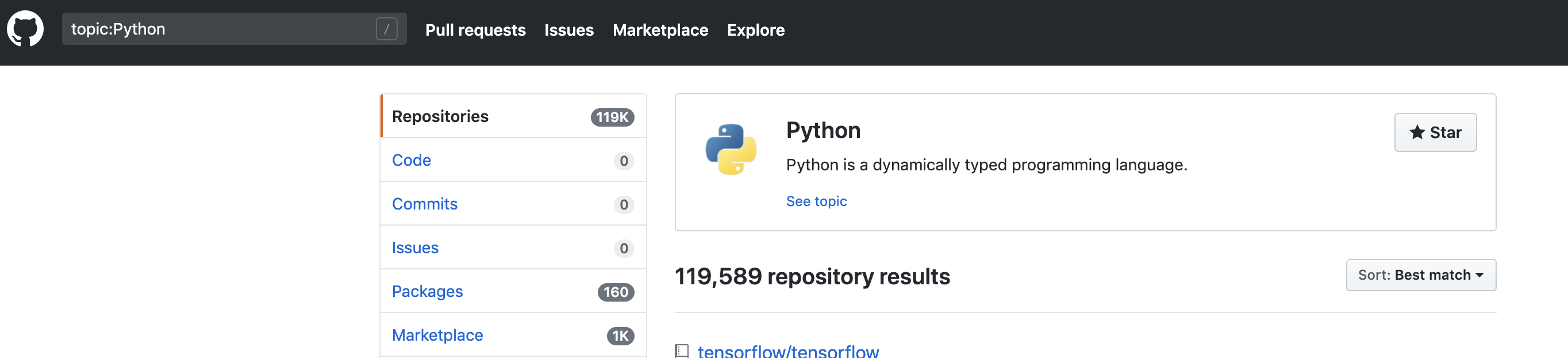
Task: Click the GitHub Octocat logo
Action: 25,29
